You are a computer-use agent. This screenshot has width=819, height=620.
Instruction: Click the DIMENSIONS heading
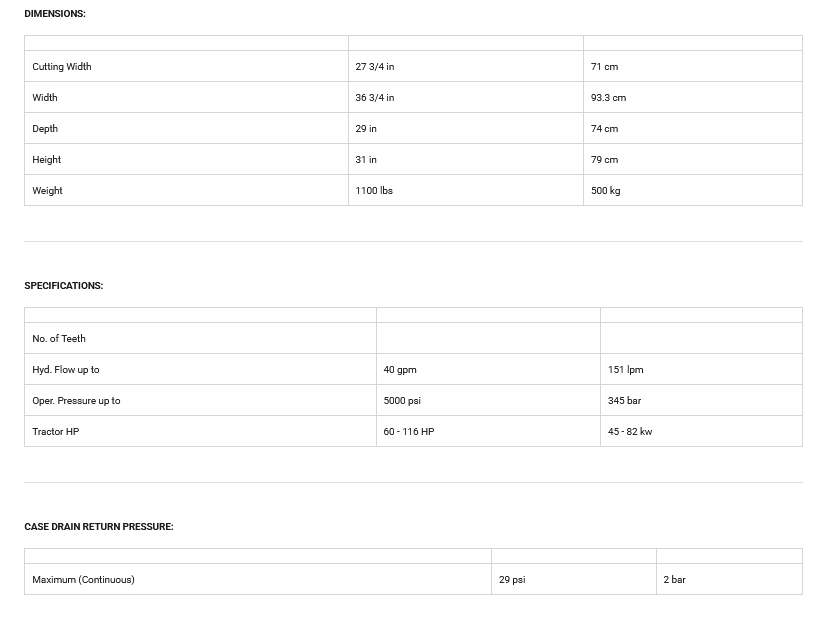[x=55, y=14]
